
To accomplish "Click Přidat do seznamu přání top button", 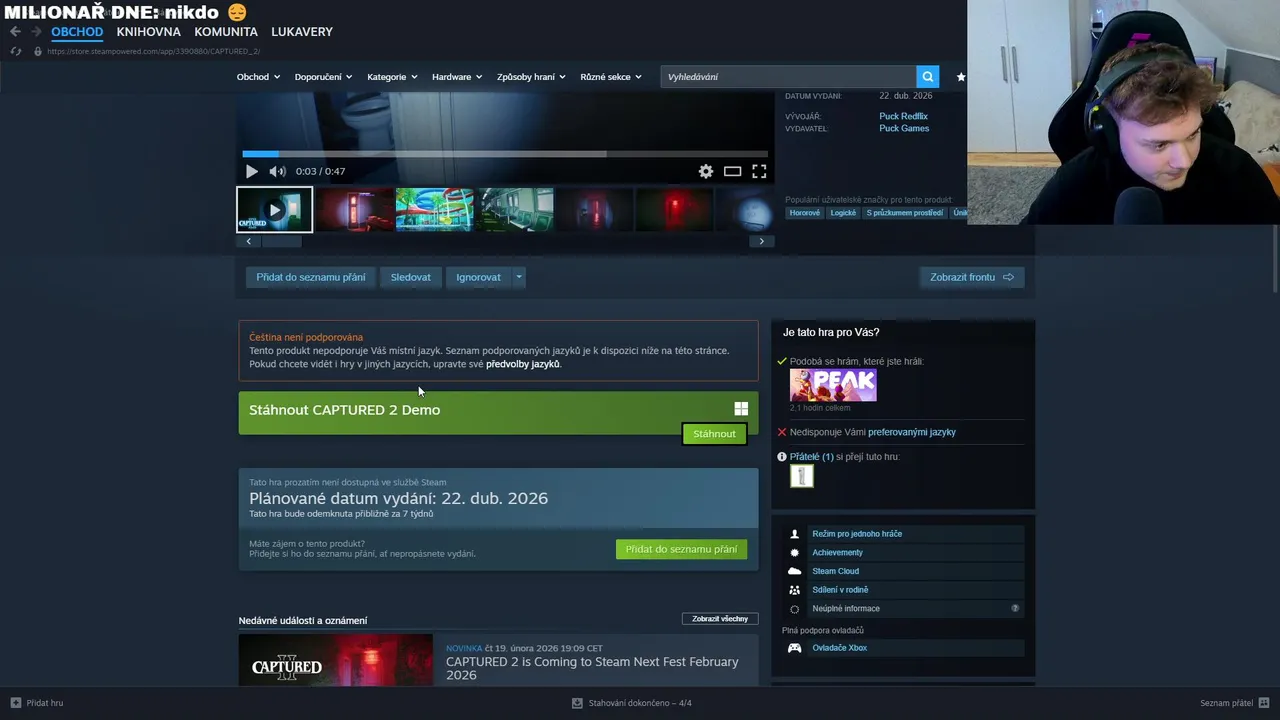I will (x=311, y=277).
